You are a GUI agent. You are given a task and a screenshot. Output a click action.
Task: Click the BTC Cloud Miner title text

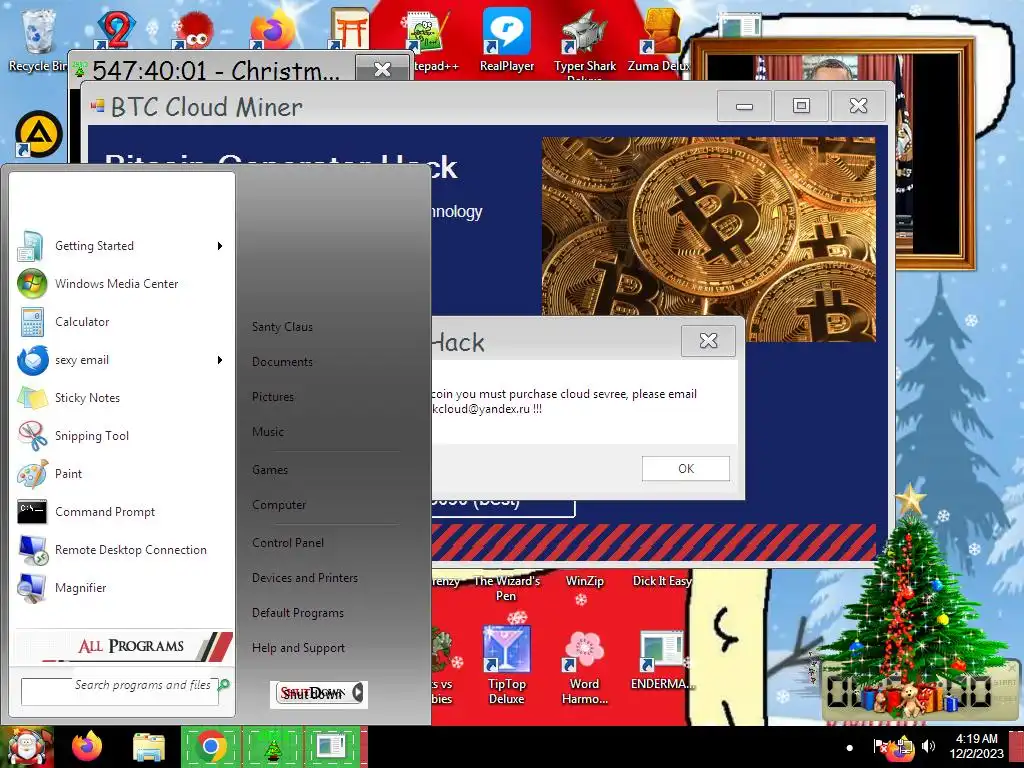206,106
